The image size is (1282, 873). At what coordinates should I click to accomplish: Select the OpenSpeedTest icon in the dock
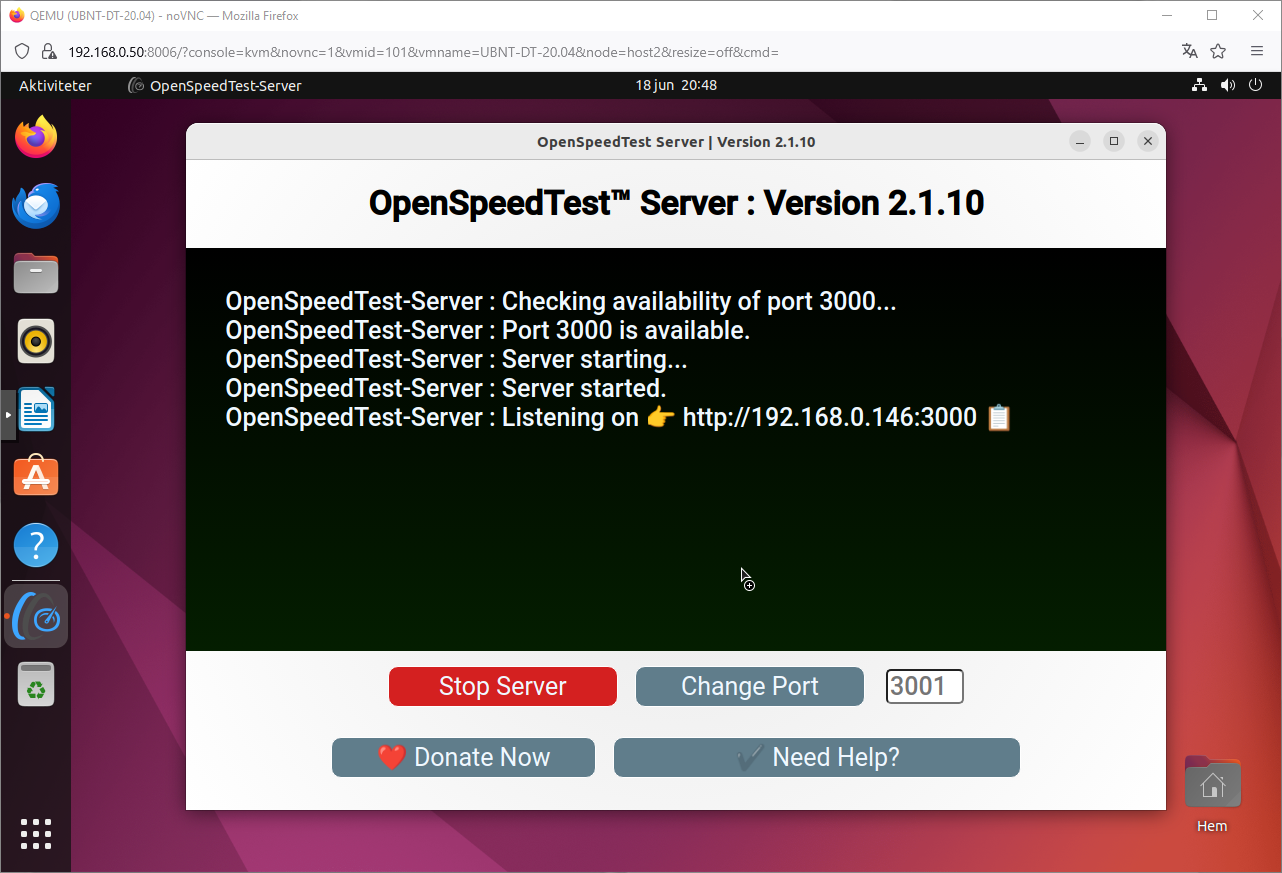[36, 616]
